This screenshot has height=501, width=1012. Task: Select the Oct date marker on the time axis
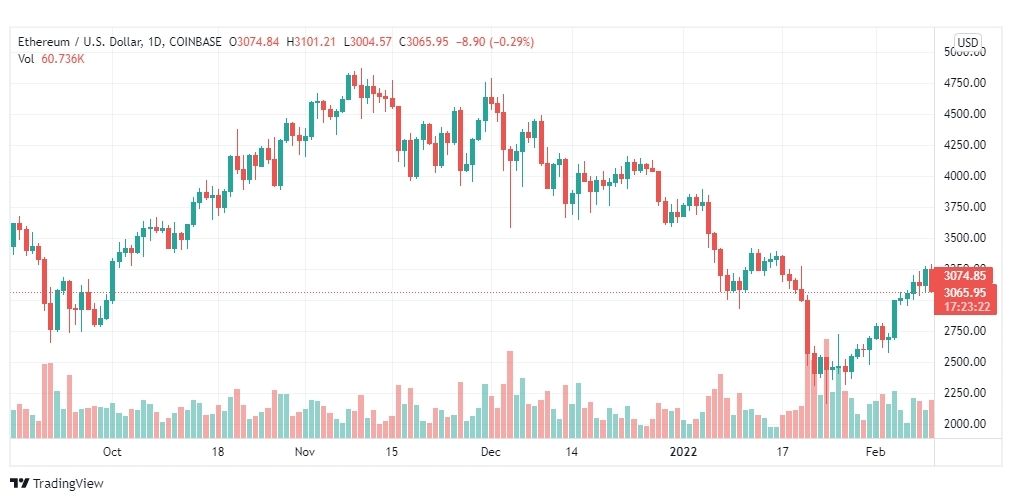pyautogui.click(x=112, y=452)
